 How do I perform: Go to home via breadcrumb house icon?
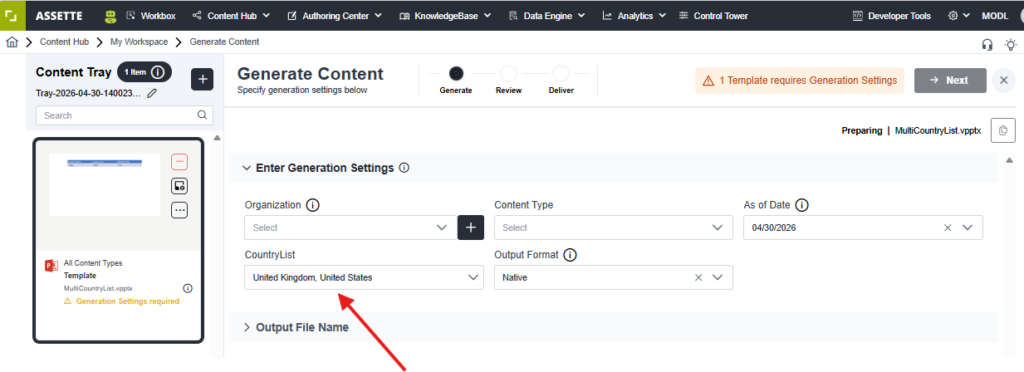pos(11,42)
